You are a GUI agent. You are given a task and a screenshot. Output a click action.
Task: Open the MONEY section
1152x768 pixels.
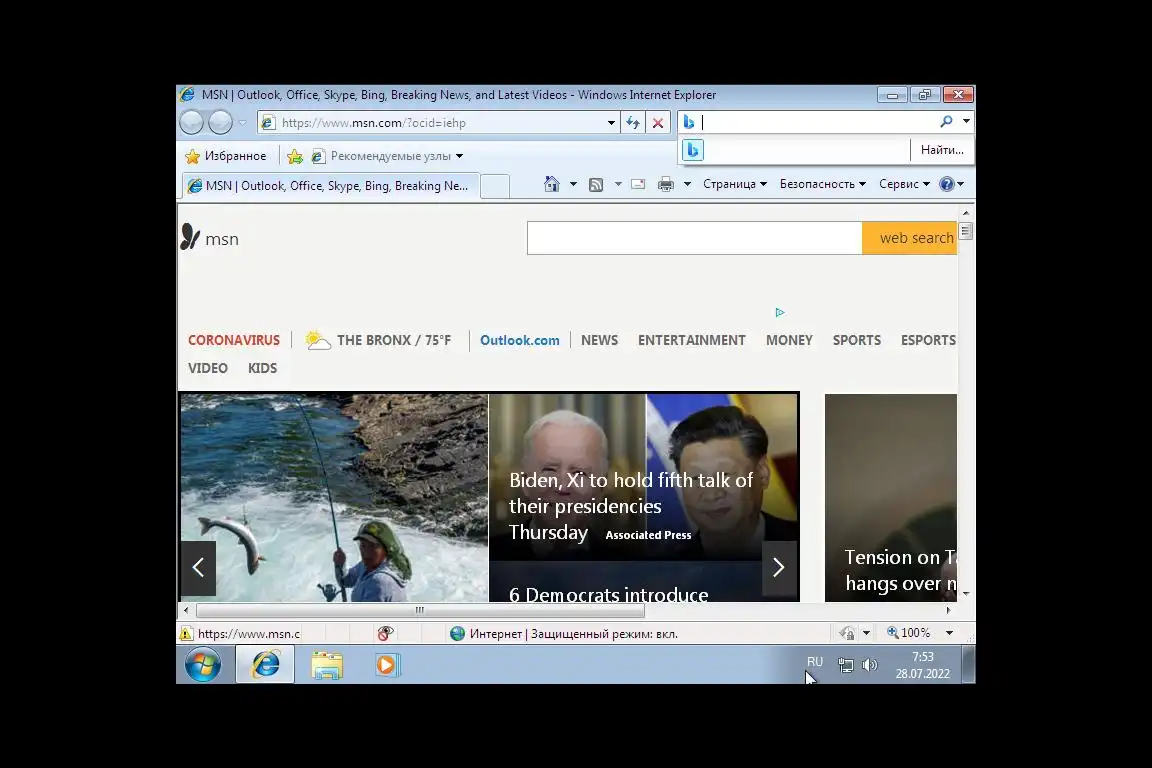tap(789, 340)
